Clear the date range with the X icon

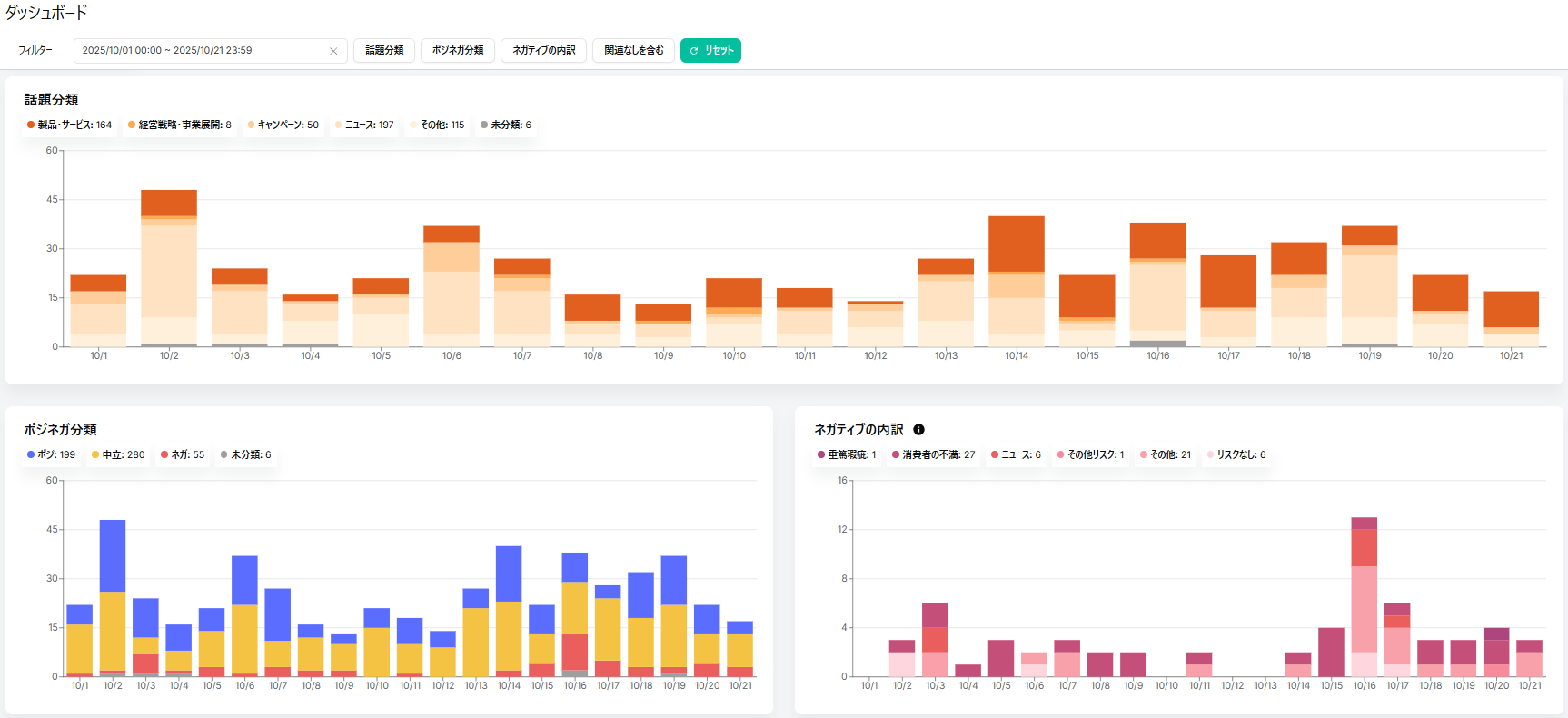[x=333, y=51]
